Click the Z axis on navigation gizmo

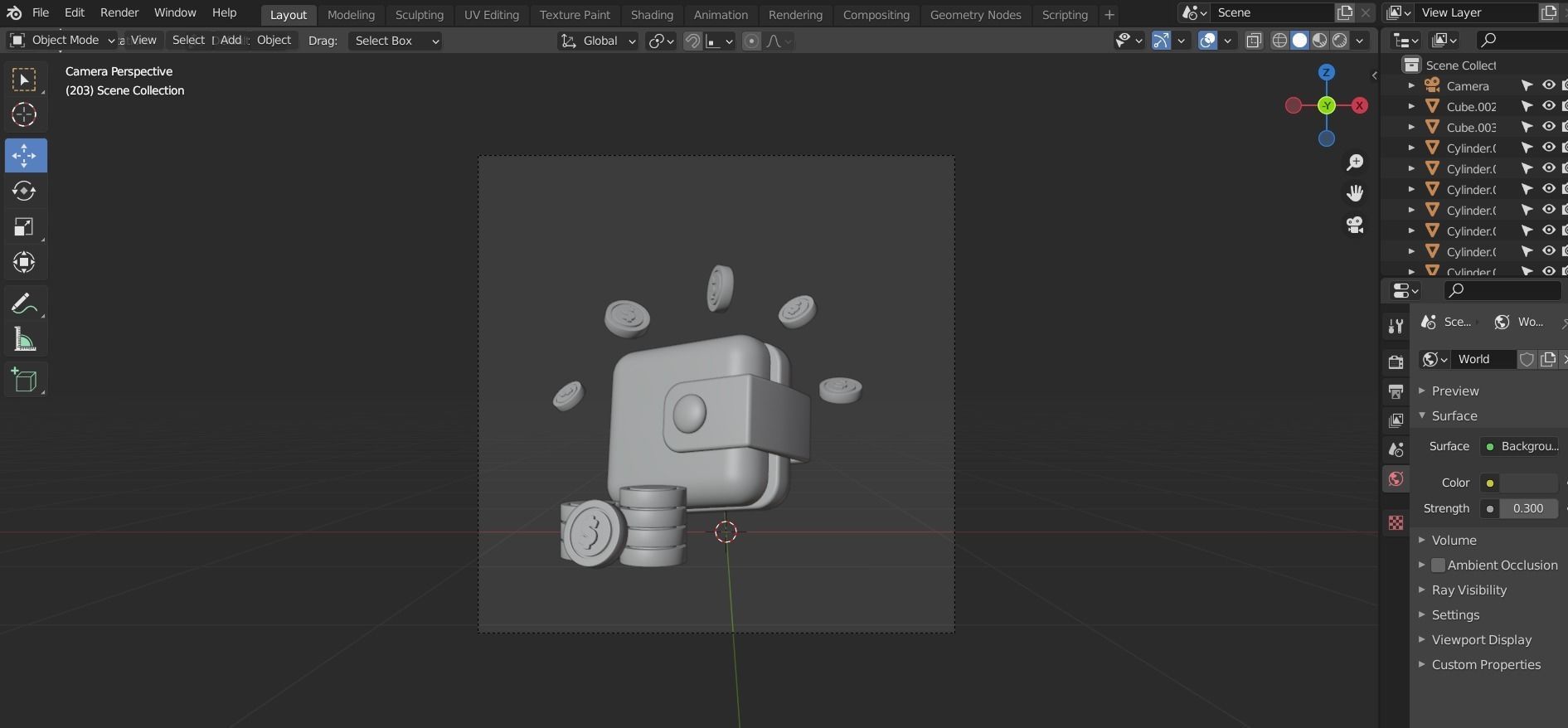point(1327,73)
